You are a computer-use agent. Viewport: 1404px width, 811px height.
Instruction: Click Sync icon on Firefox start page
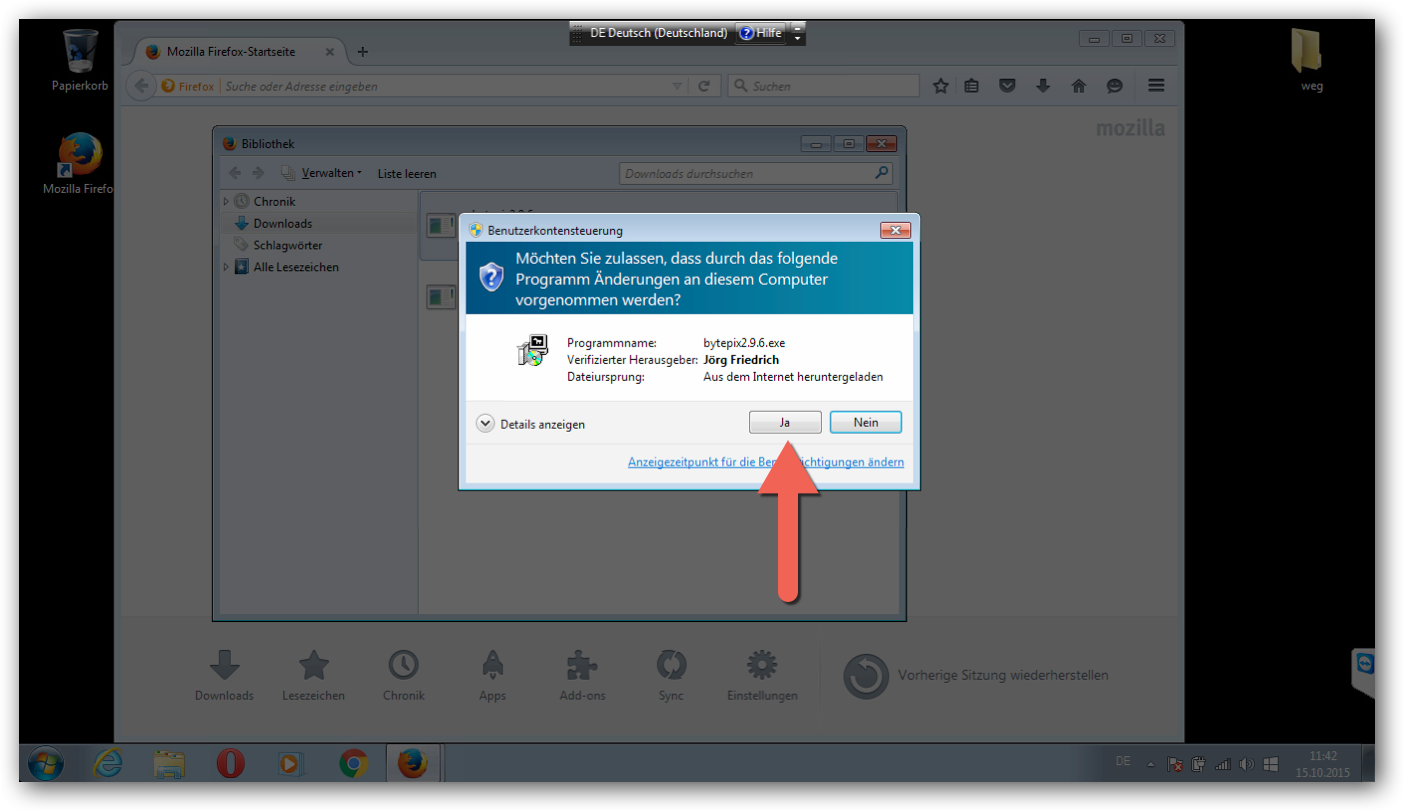(671, 675)
